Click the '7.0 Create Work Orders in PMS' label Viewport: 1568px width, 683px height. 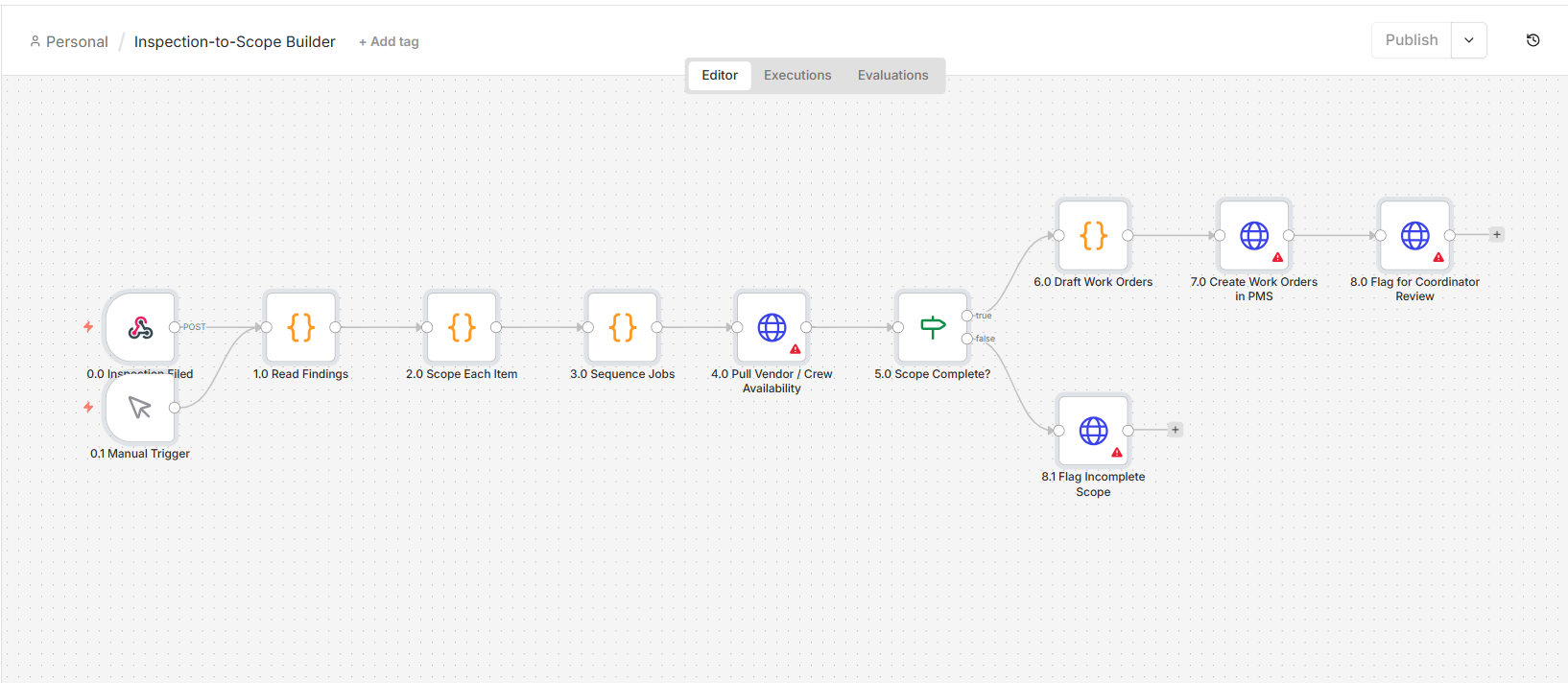pos(1254,289)
